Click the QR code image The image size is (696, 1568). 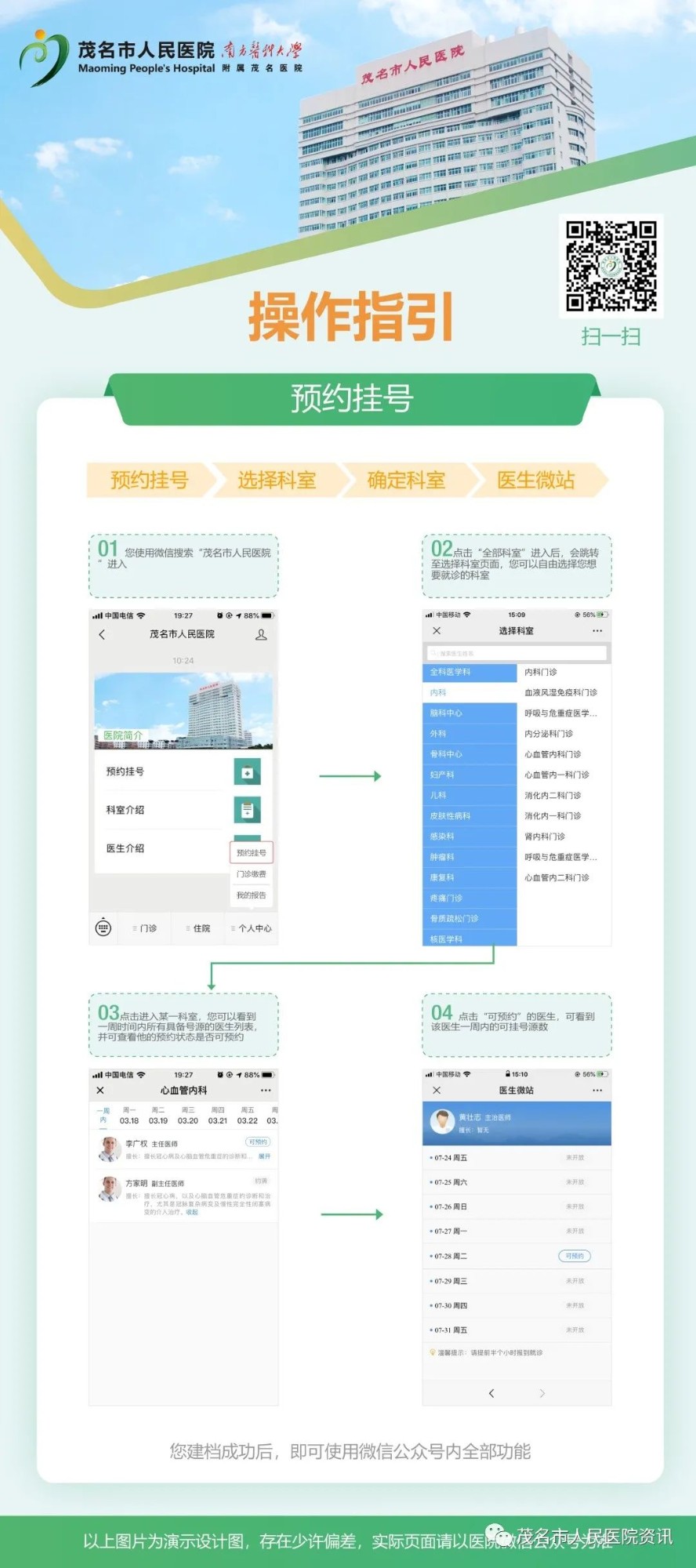611,266
